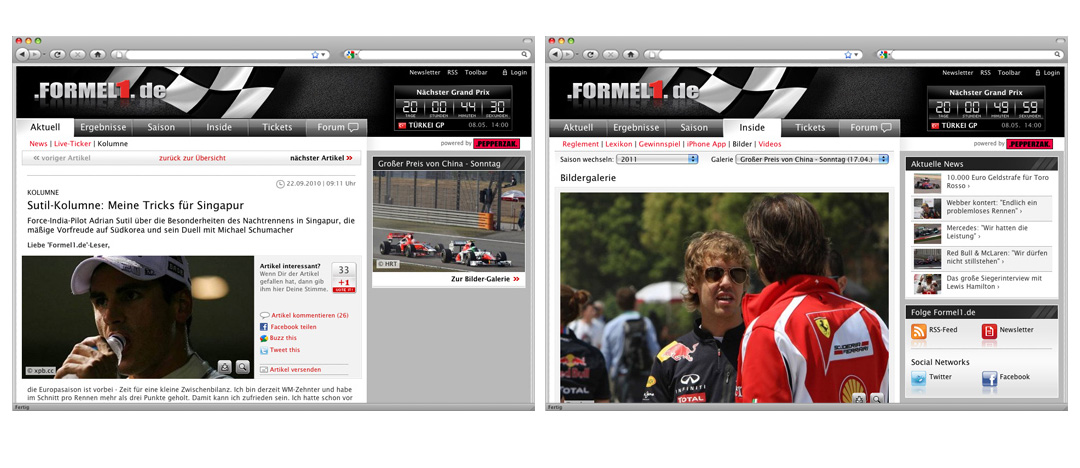Click RSS header link in left window
This screenshot has width=1080, height=468.
pyautogui.click(x=453, y=72)
